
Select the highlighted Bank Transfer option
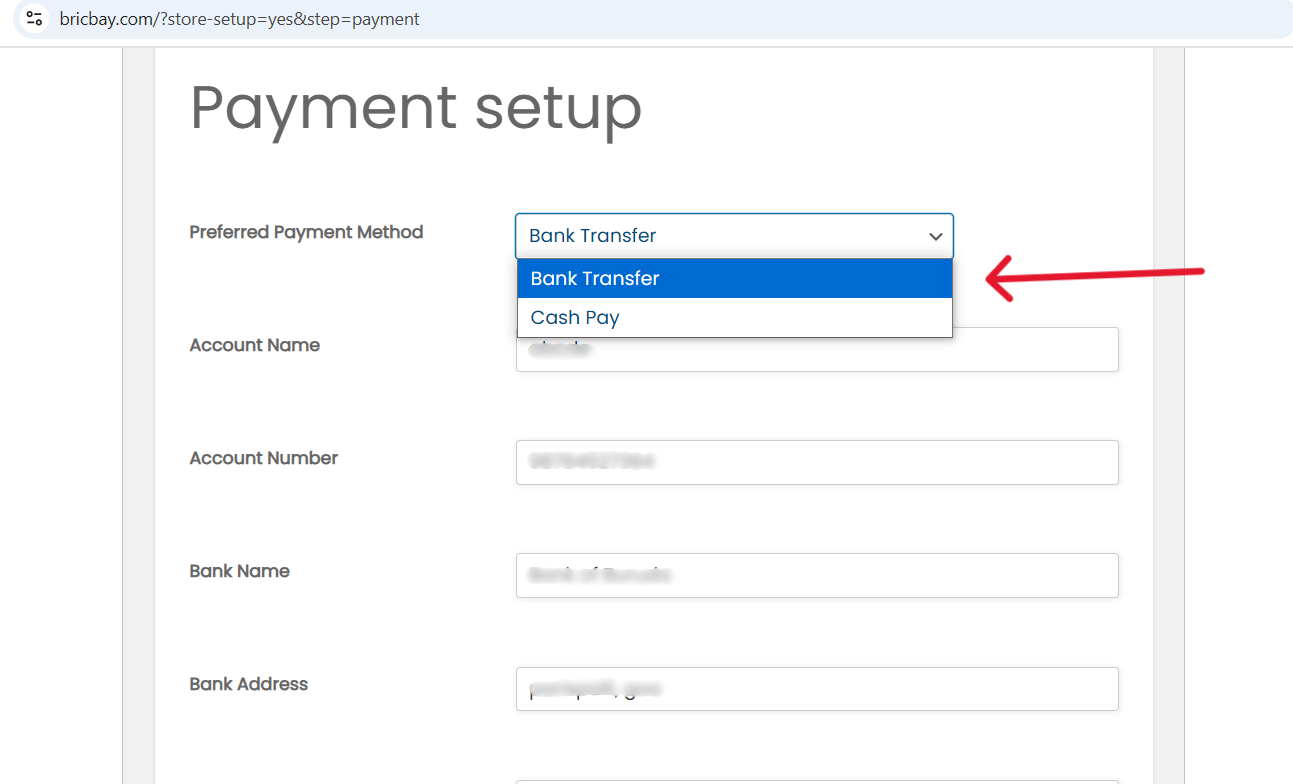tap(734, 279)
